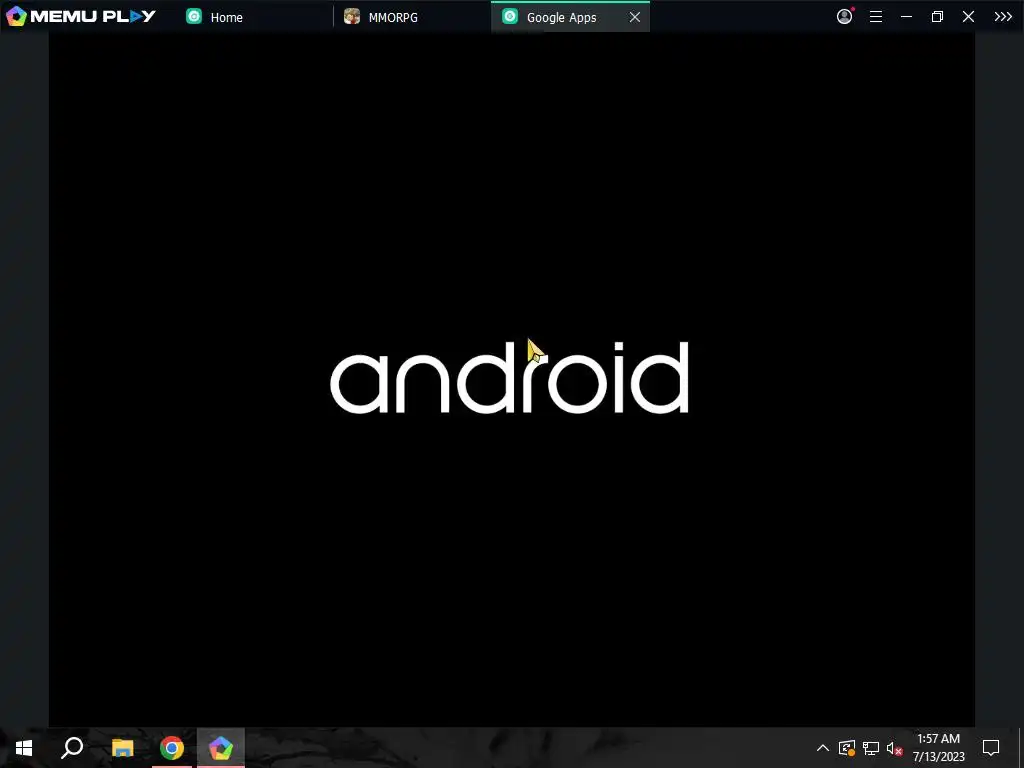The image size is (1024, 768).
Task: Open the Windows notification center
Action: point(991,748)
